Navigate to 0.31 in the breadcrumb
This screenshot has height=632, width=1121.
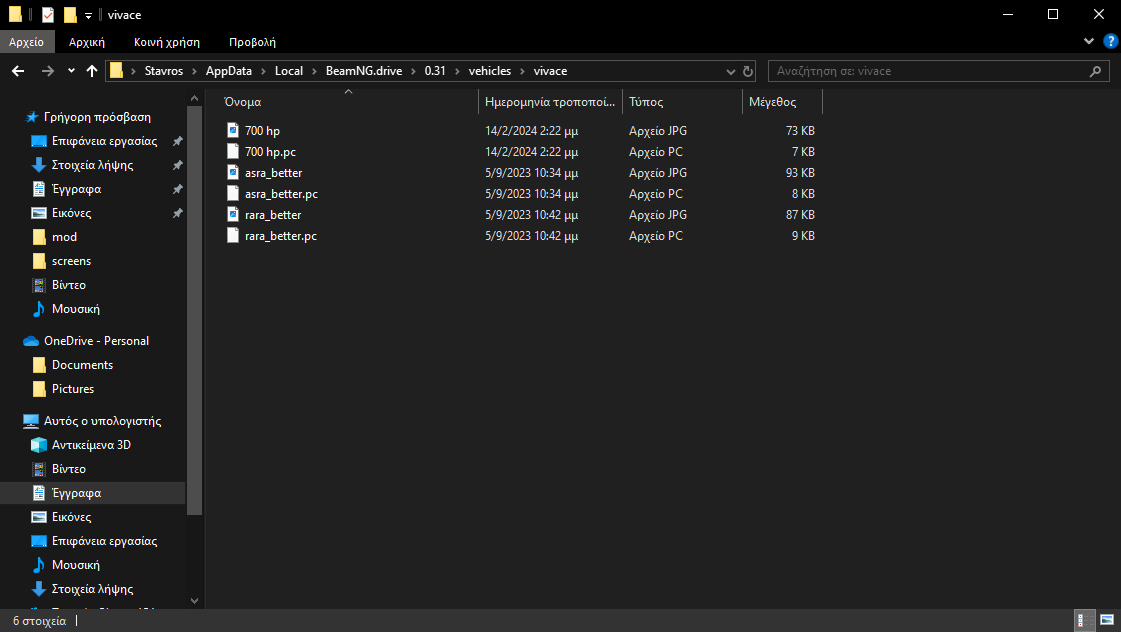[435, 71]
